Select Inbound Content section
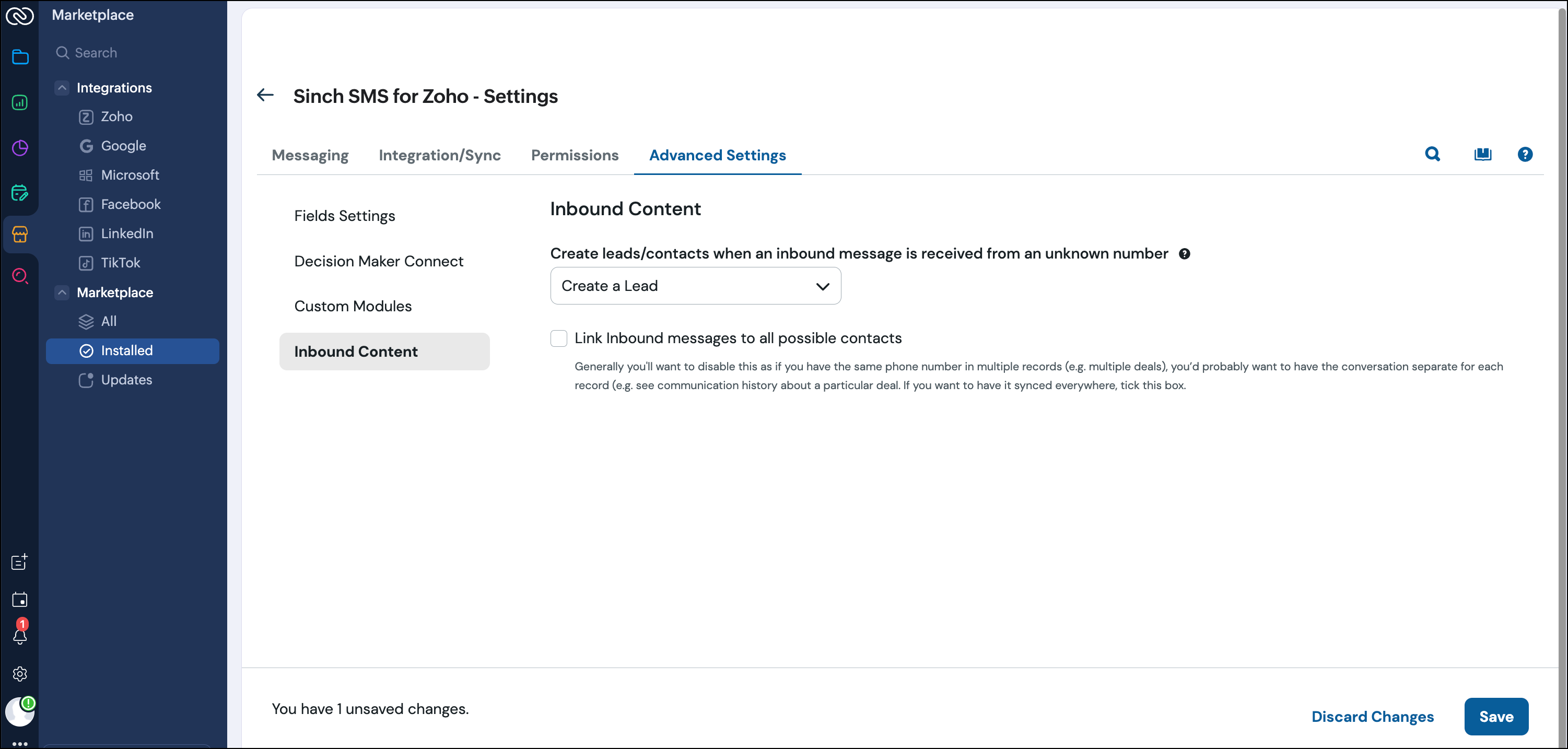This screenshot has width=1568, height=749. point(384,352)
